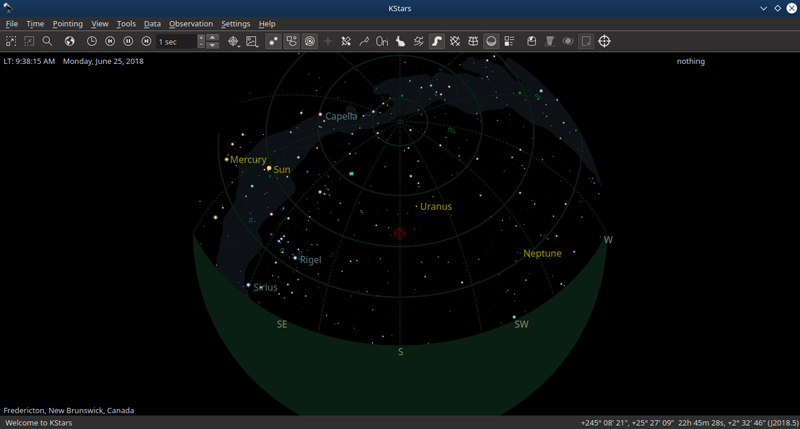The width and height of the screenshot is (800, 429).
Task: Step the clock backward one step
Action: click(x=110, y=41)
